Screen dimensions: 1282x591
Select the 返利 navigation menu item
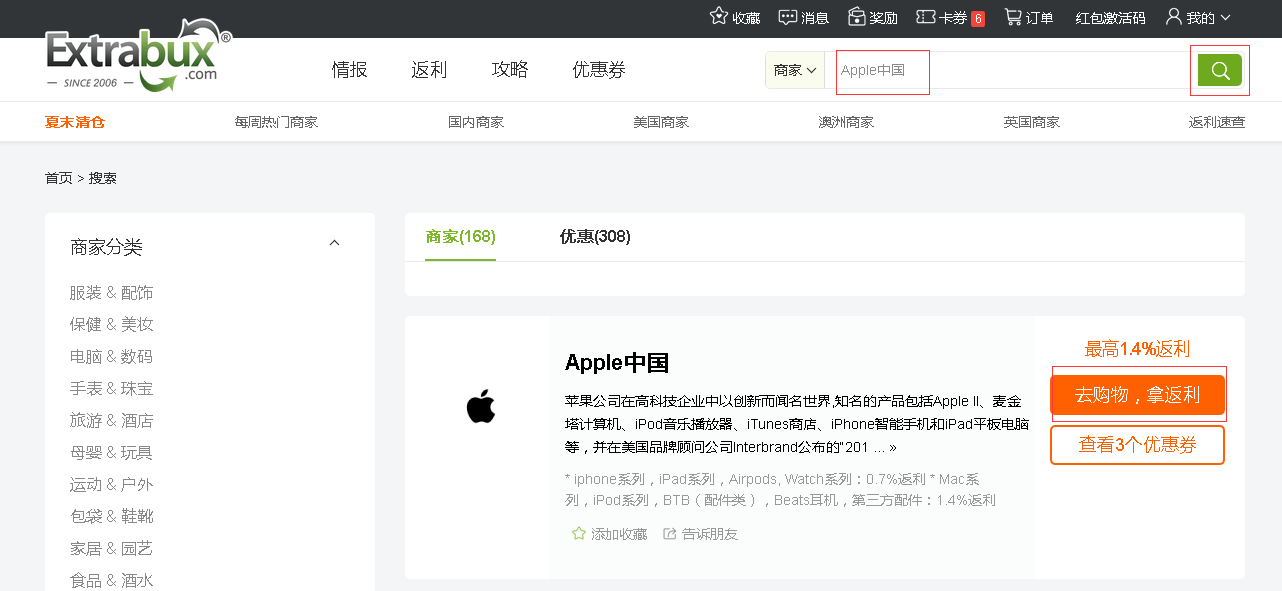[429, 70]
